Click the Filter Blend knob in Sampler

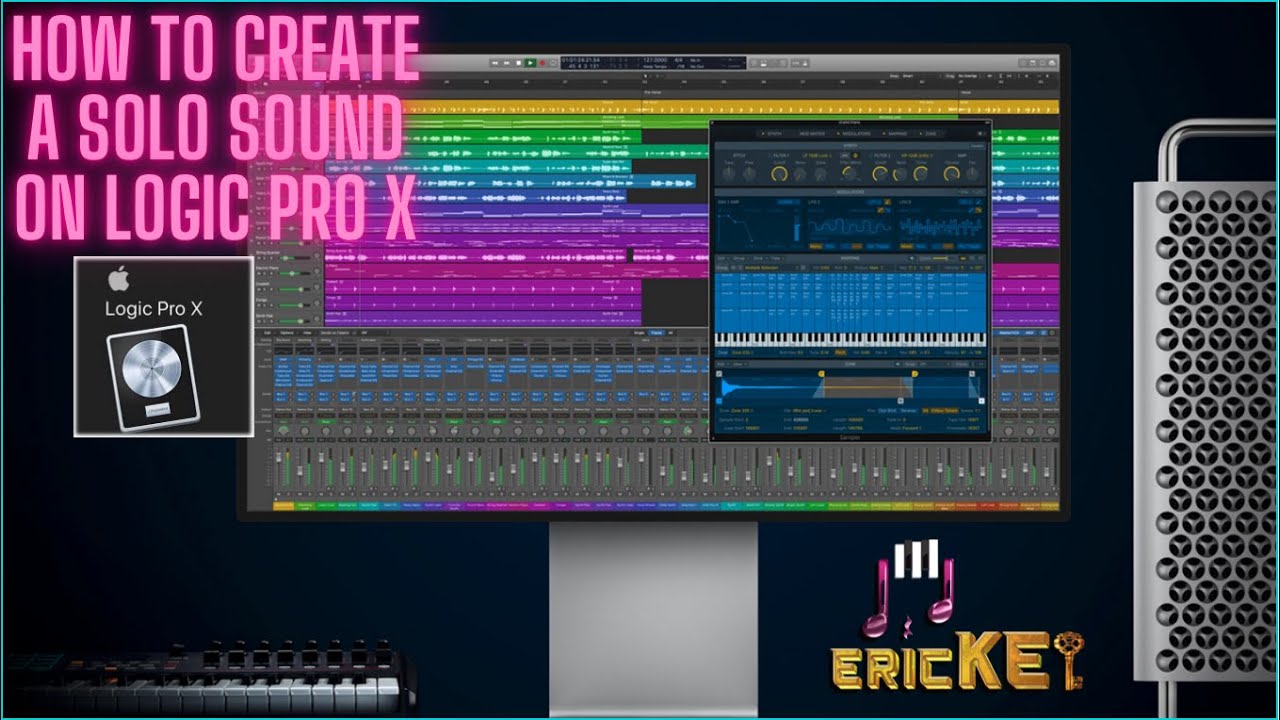849,172
